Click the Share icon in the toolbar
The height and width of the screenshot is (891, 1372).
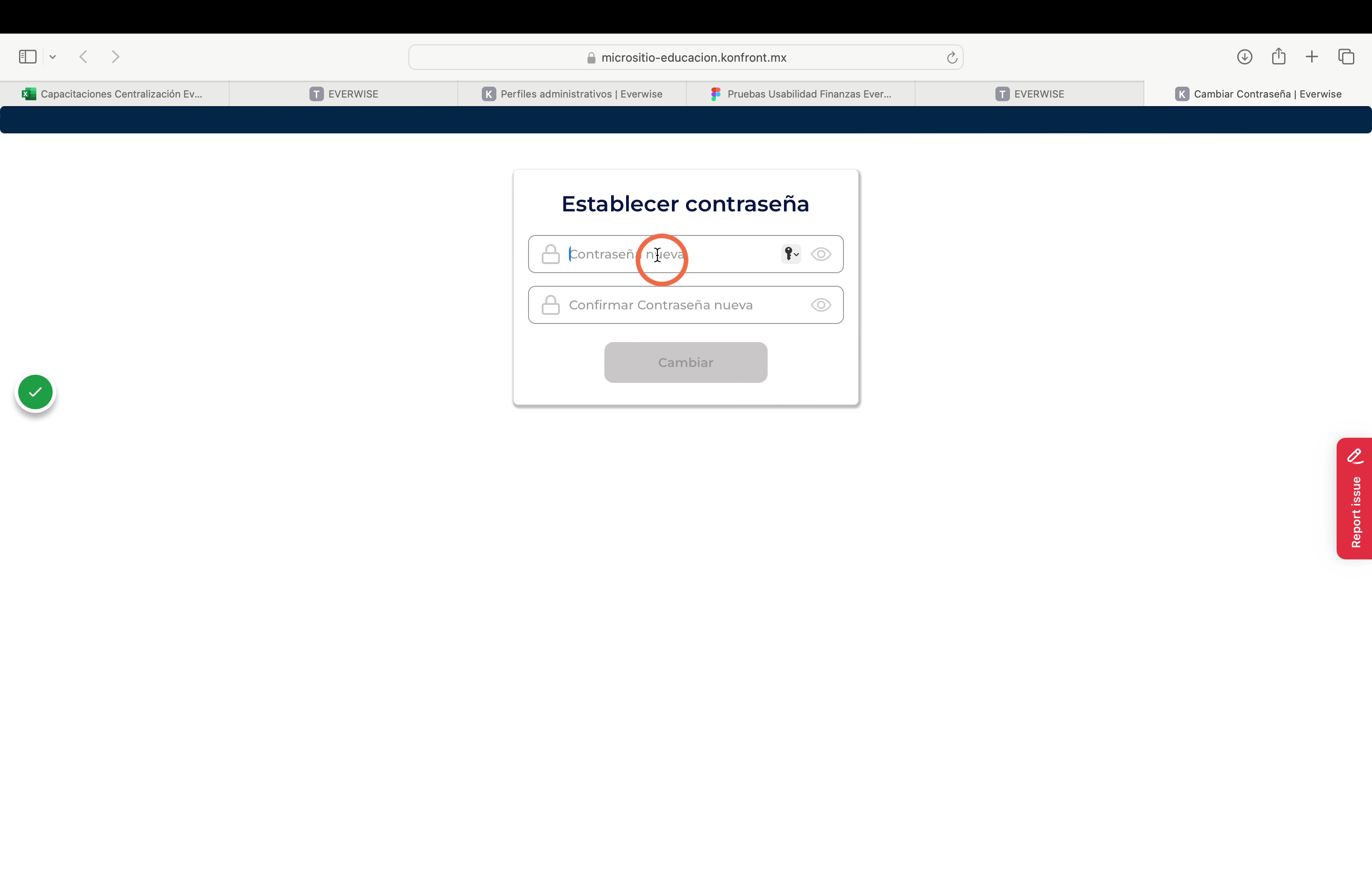point(1279,56)
